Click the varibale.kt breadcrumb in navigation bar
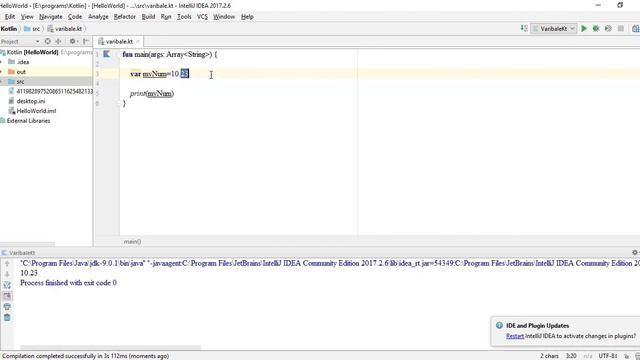The width and height of the screenshot is (640, 360). 64,29
